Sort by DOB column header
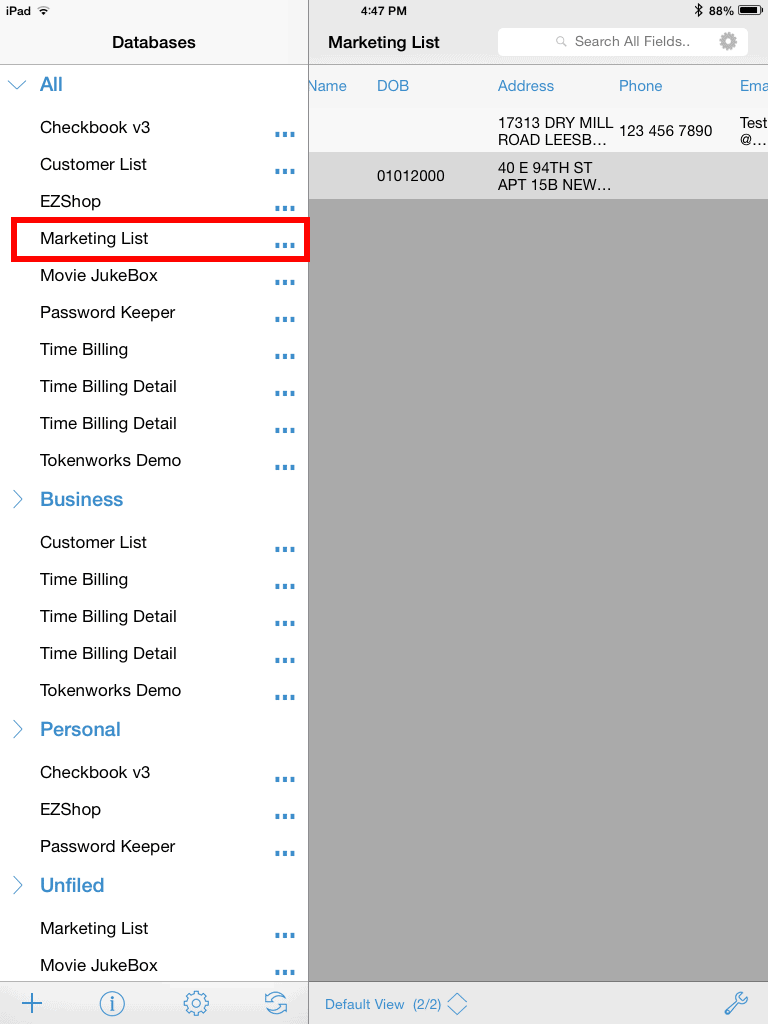 pyautogui.click(x=392, y=86)
